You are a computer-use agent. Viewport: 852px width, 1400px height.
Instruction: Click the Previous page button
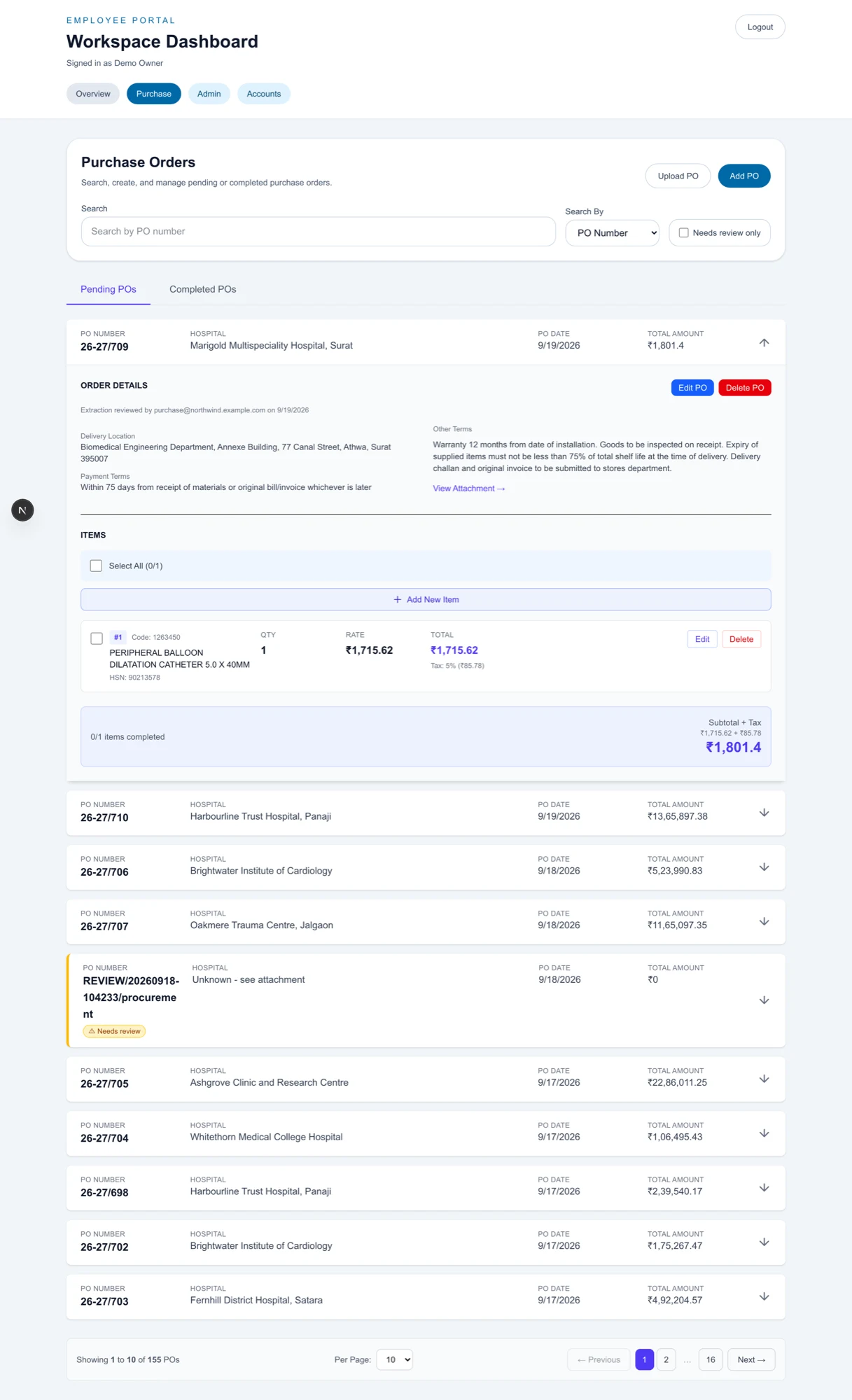tap(599, 1359)
